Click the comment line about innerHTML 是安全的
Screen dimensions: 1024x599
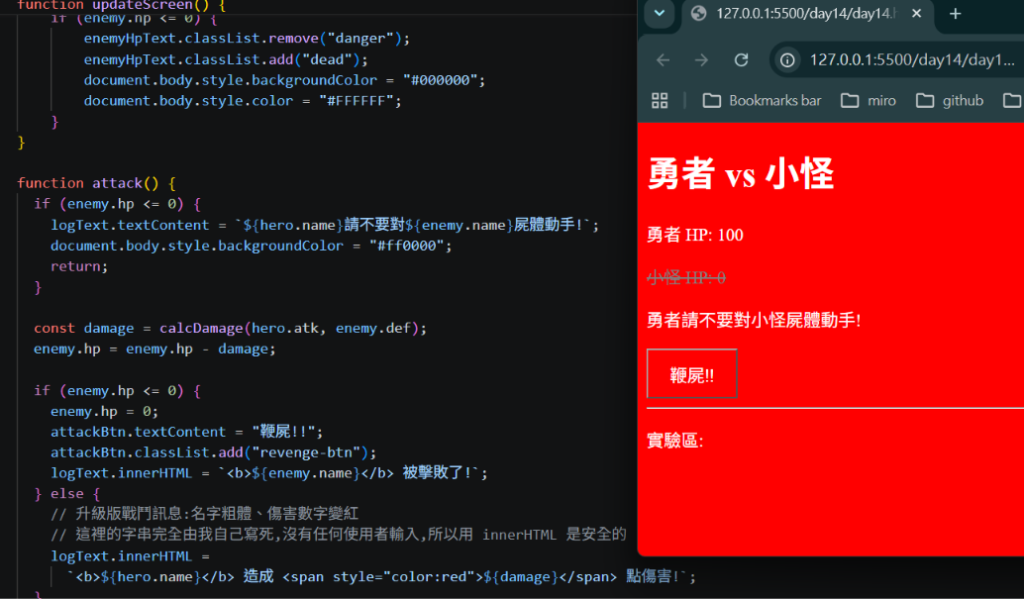click(338, 534)
